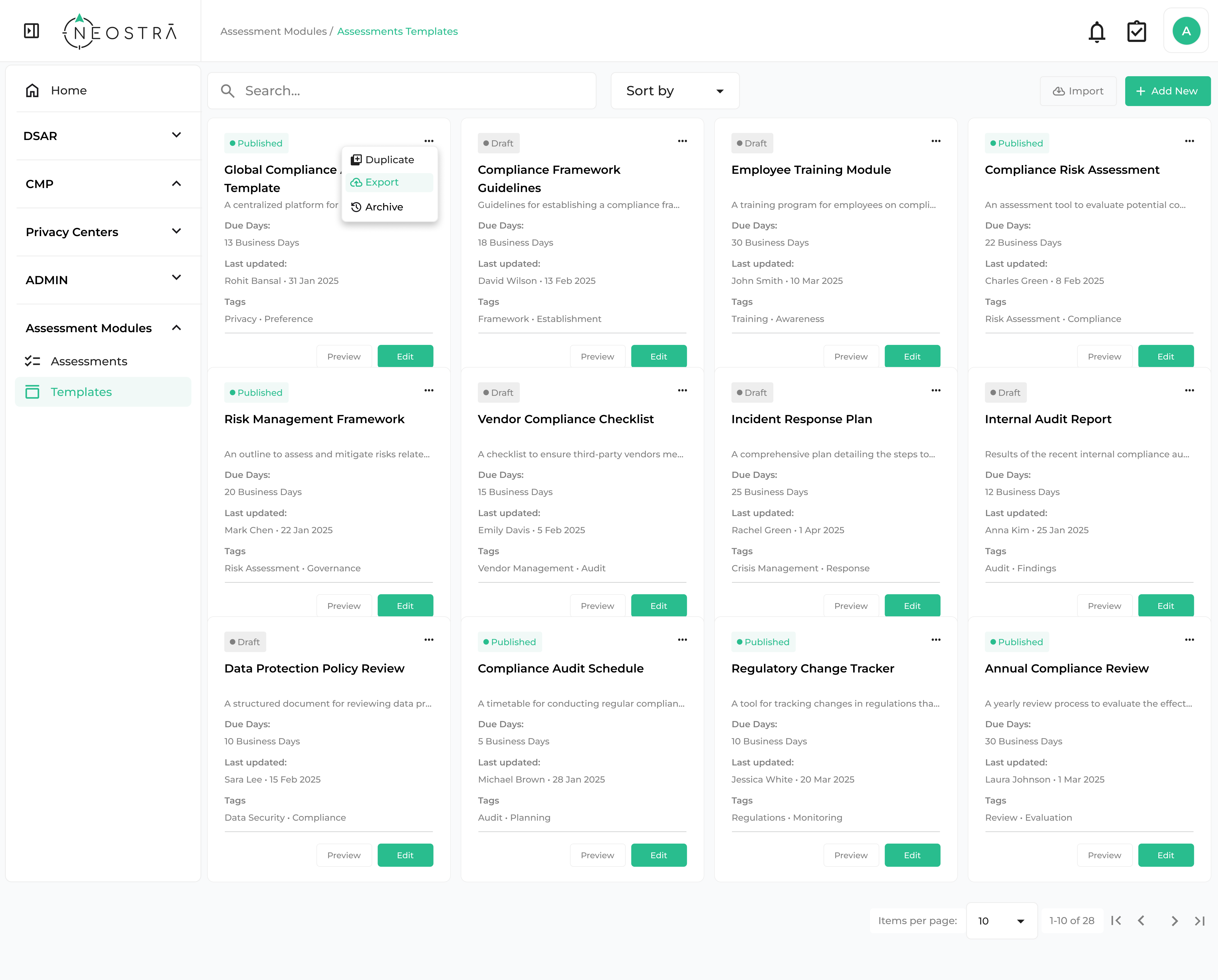
Task: Collapse the sidebar with the panel toggle icon
Action: click(x=32, y=30)
